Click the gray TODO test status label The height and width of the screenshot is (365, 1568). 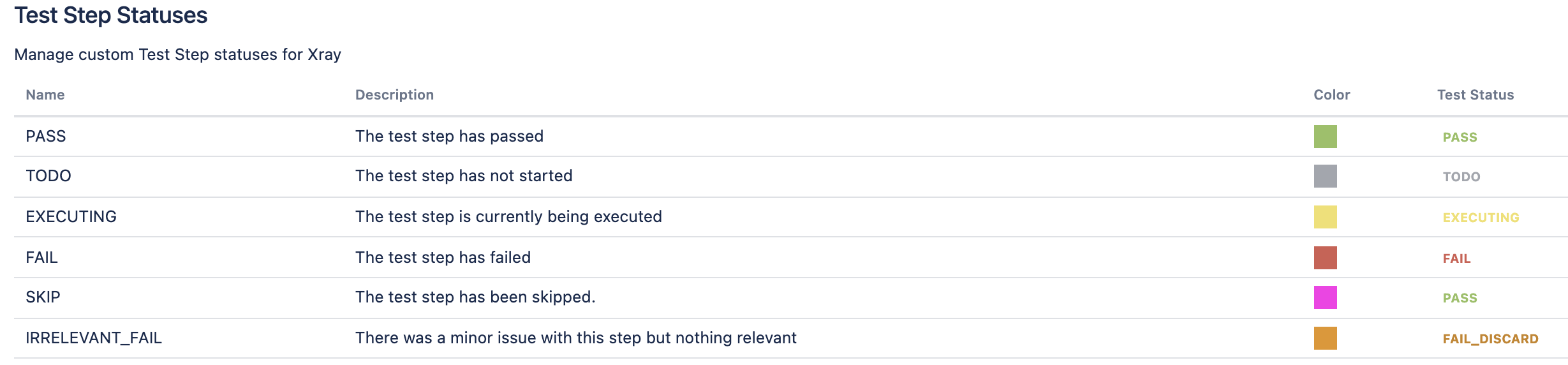click(x=1461, y=177)
